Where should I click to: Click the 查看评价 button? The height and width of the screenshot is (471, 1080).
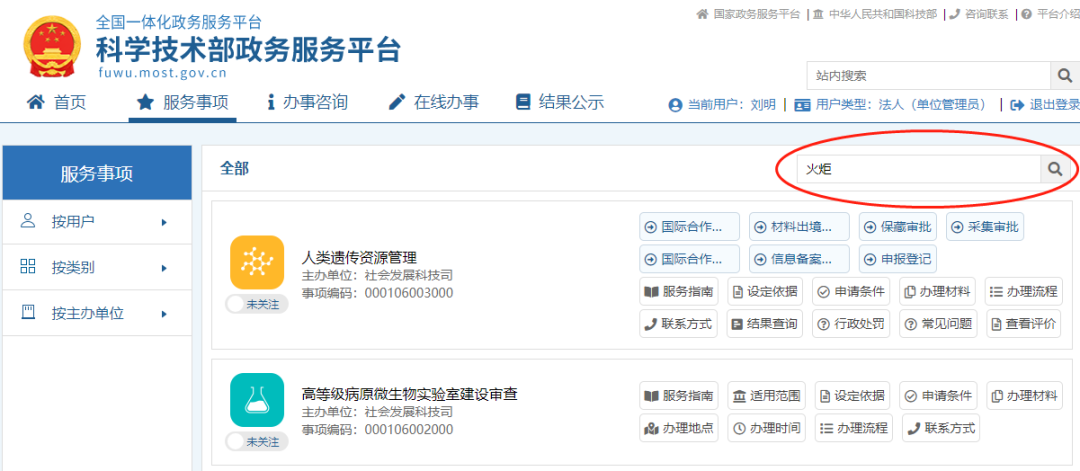tap(1024, 324)
